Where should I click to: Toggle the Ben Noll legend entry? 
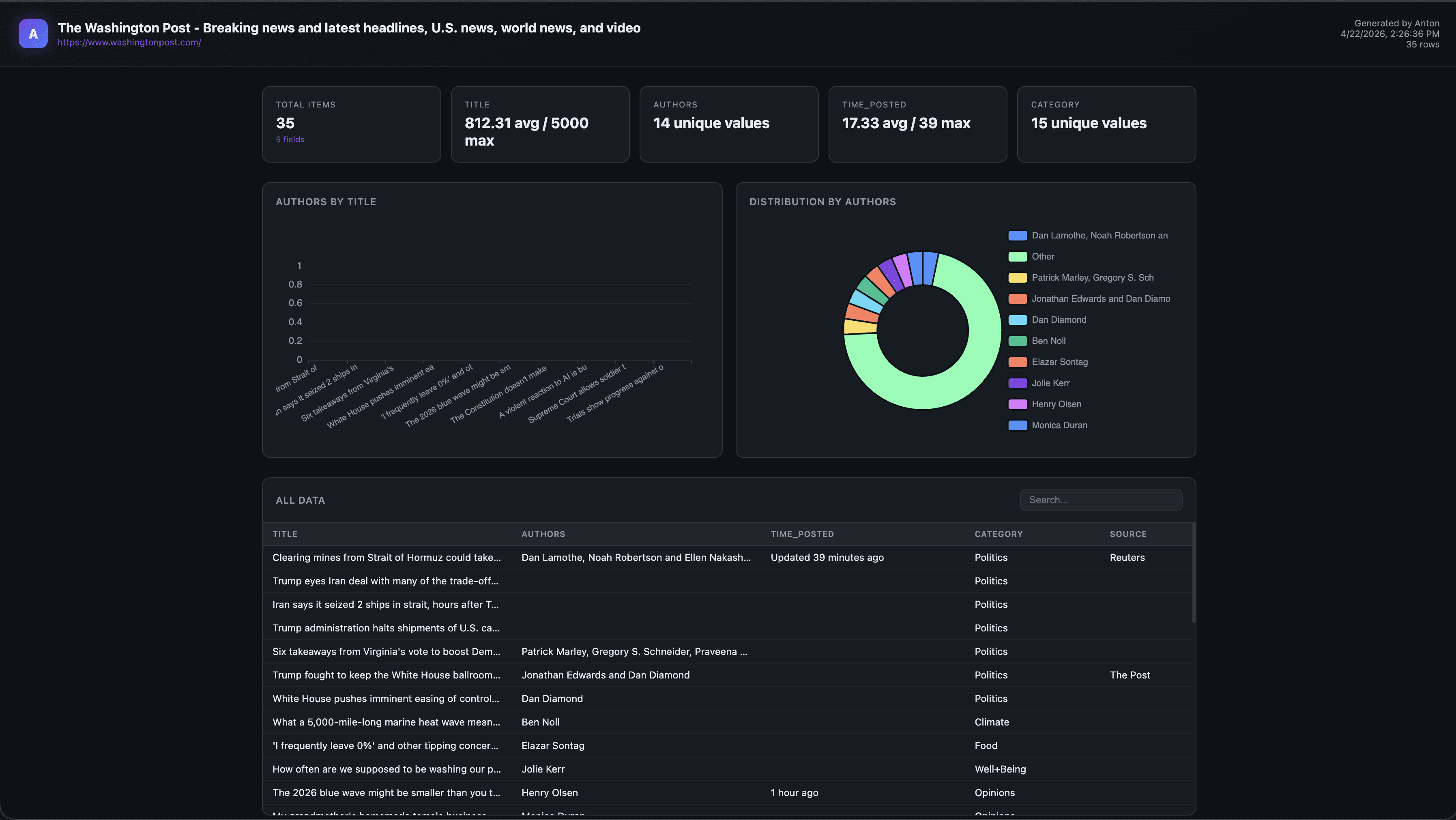[x=1048, y=341]
